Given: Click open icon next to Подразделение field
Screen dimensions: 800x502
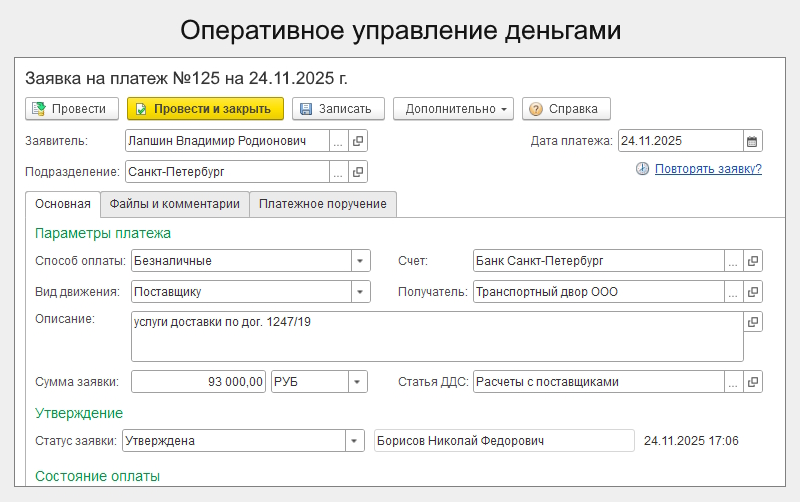Looking at the screenshot, I should tap(358, 172).
